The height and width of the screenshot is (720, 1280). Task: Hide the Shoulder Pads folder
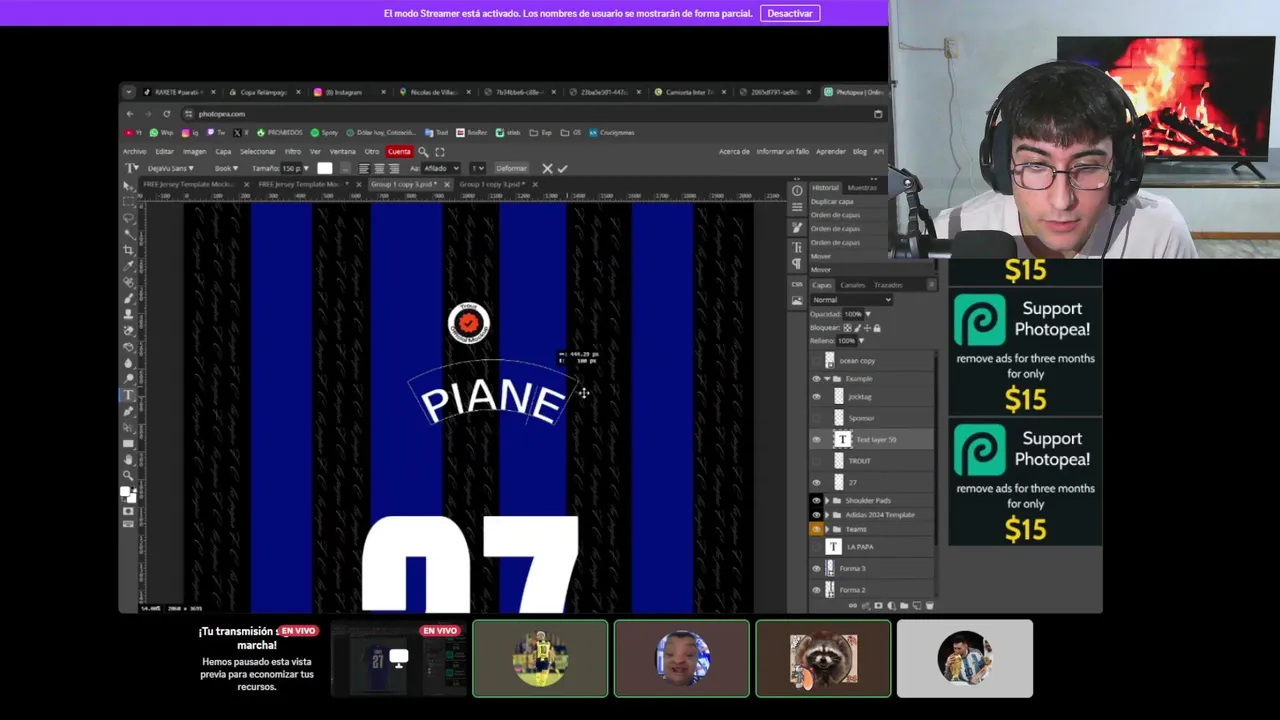click(x=816, y=500)
